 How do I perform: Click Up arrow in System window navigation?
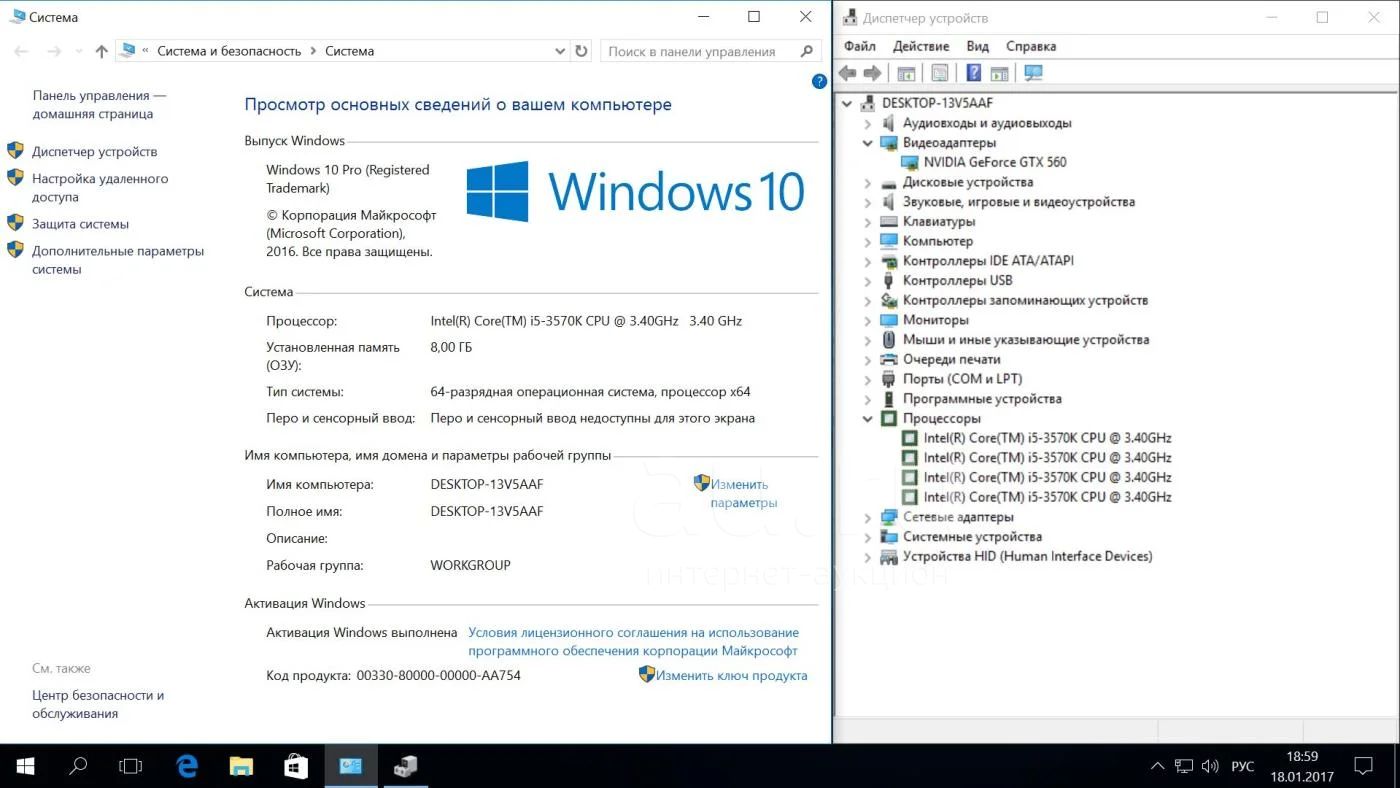tap(101, 51)
